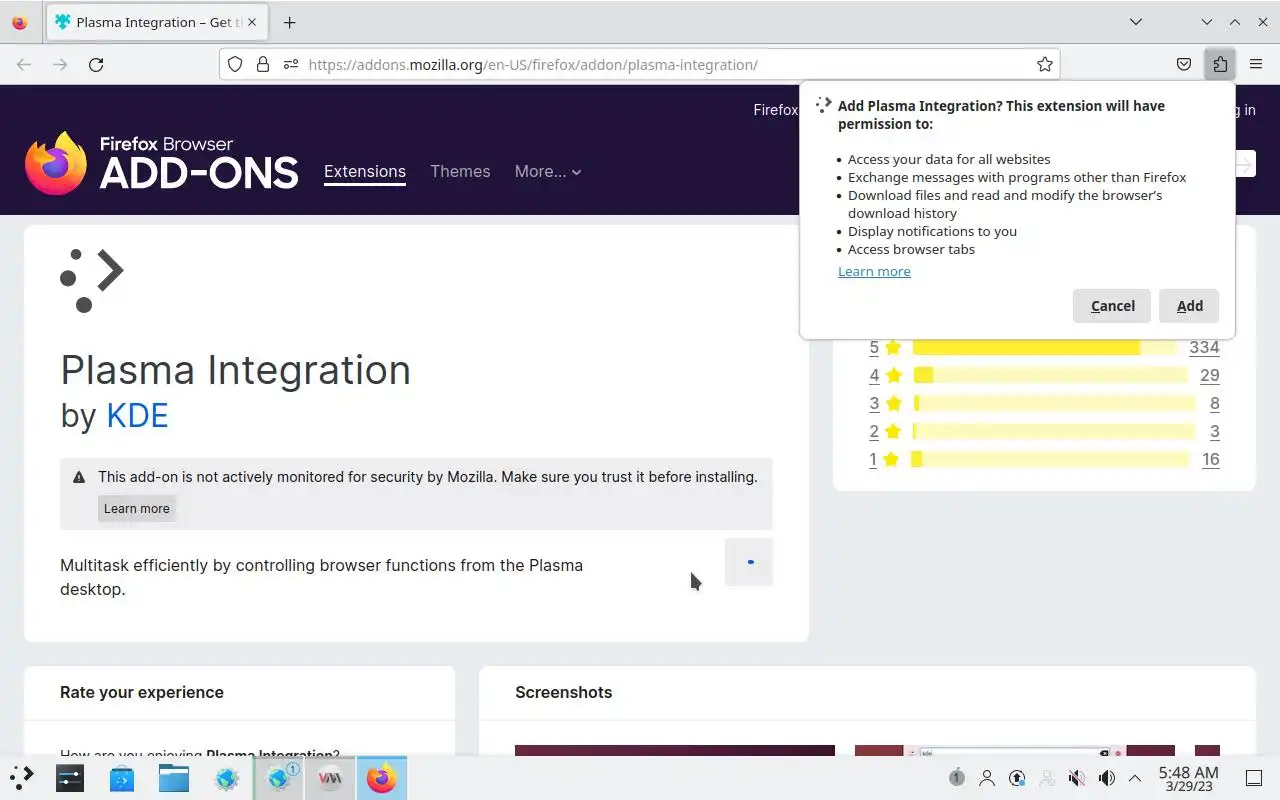Close the Plasma Integration tab
This screenshot has width=1280, height=800.
pos(252,22)
